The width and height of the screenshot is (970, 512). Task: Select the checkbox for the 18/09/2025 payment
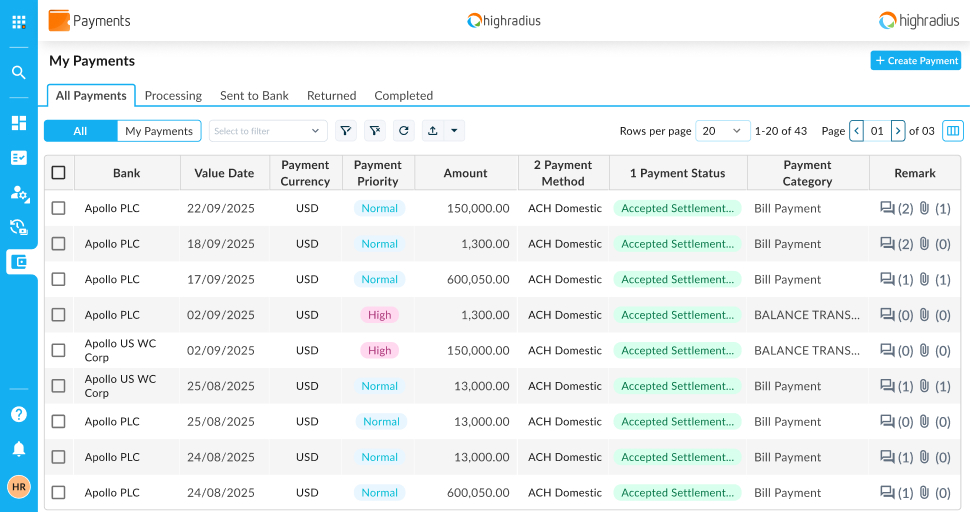pyautogui.click(x=59, y=244)
